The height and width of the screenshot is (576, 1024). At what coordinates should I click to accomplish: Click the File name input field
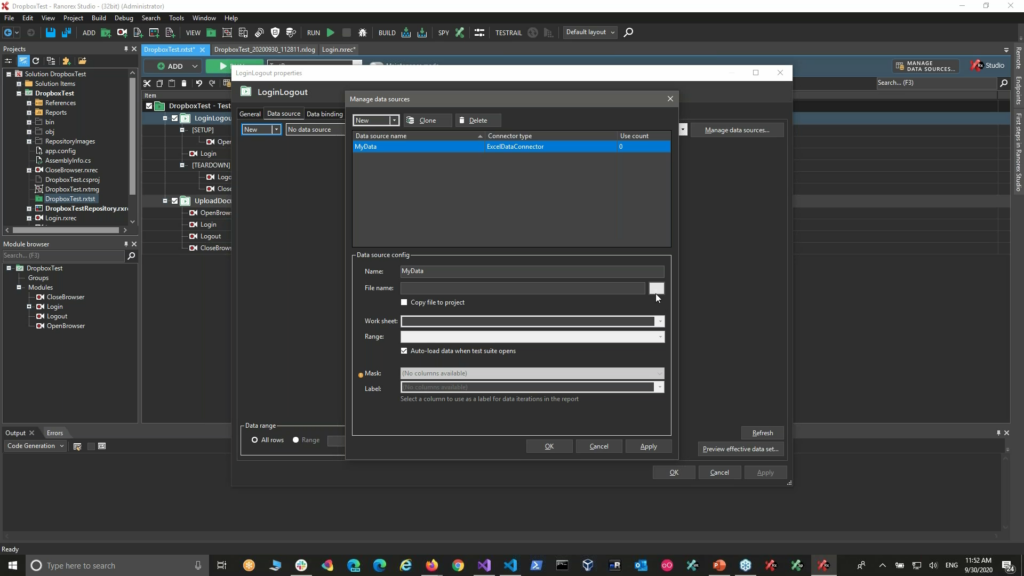click(x=523, y=288)
